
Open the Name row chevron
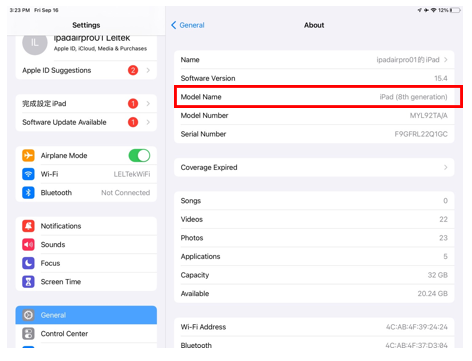[446, 60]
